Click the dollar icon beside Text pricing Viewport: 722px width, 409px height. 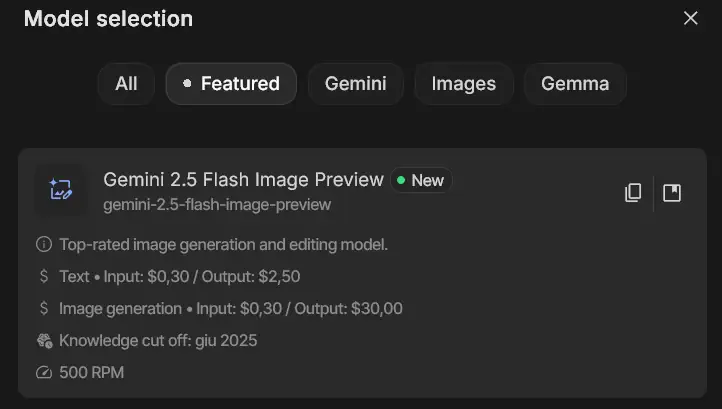pyautogui.click(x=44, y=276)
